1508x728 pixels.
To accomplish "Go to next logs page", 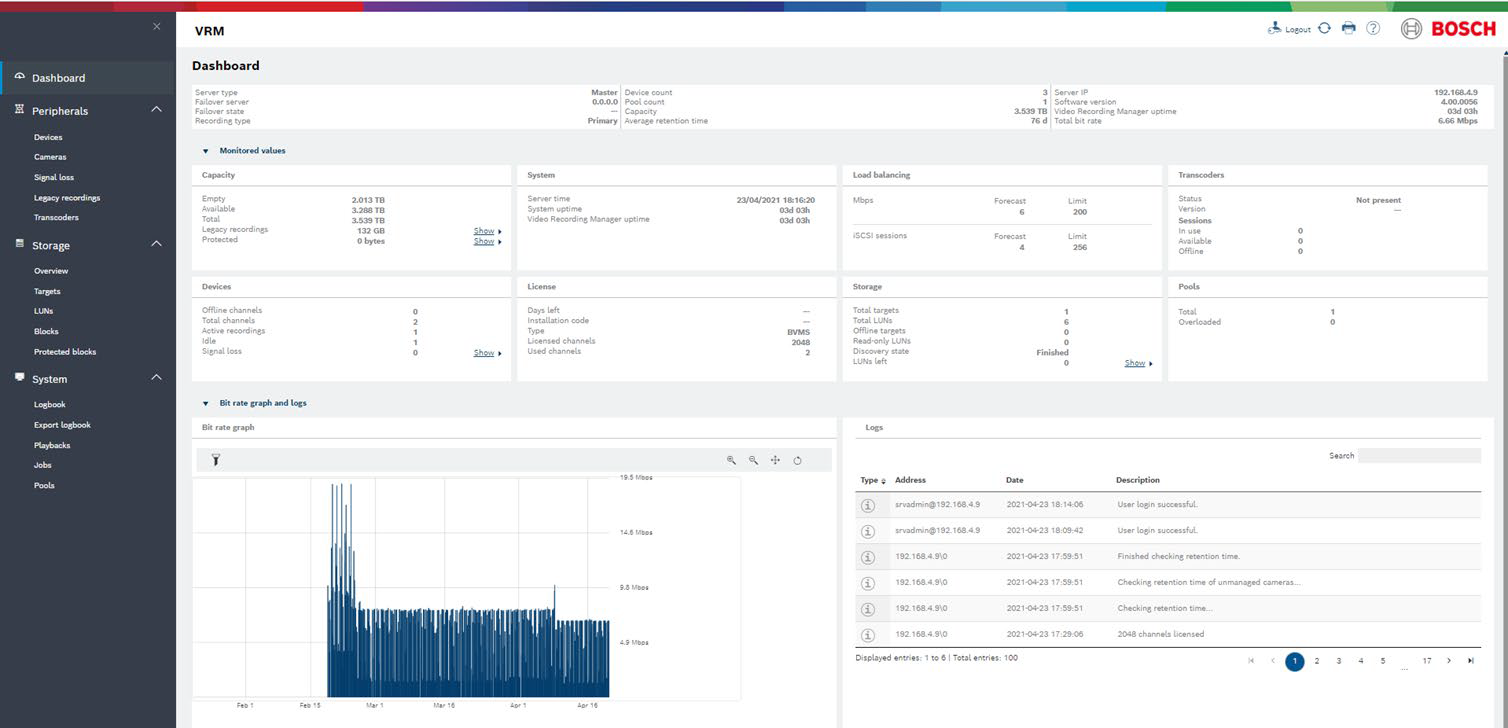I will pyautogui.click(x=1449, y=661).
